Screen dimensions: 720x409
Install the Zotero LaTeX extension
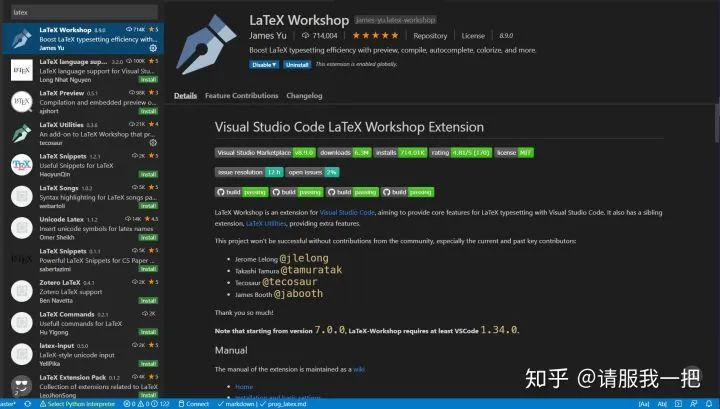(148, 301)
